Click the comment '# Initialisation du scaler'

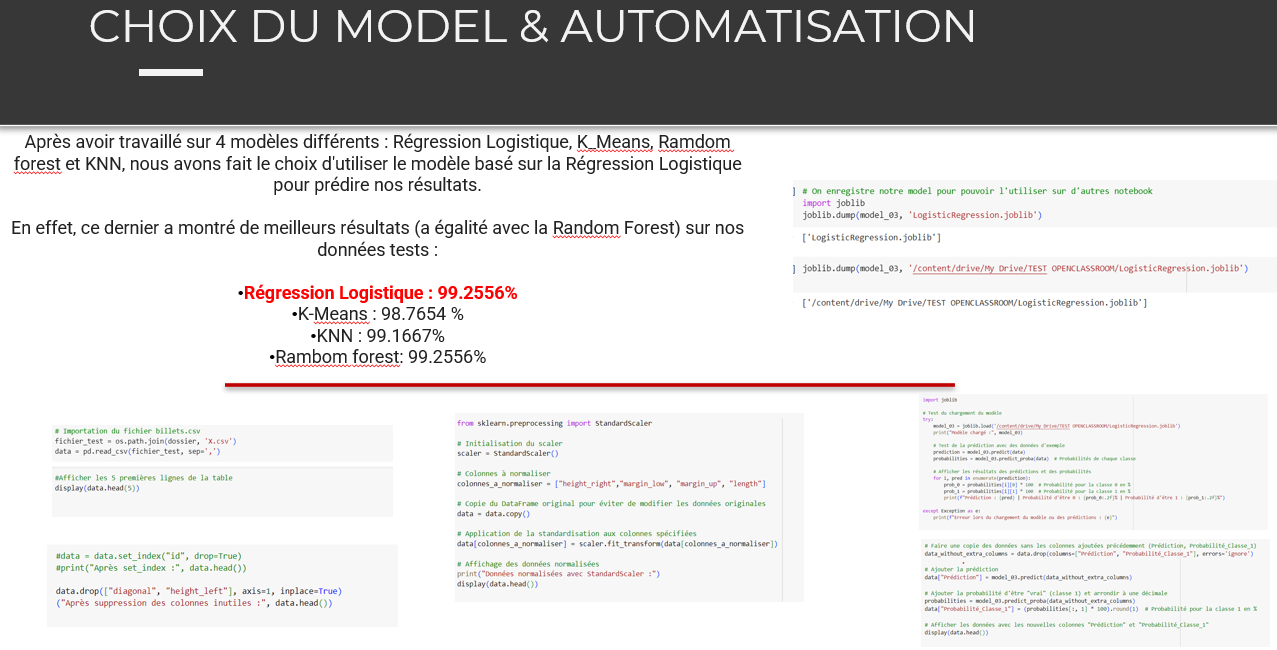(x=509, y=443)
